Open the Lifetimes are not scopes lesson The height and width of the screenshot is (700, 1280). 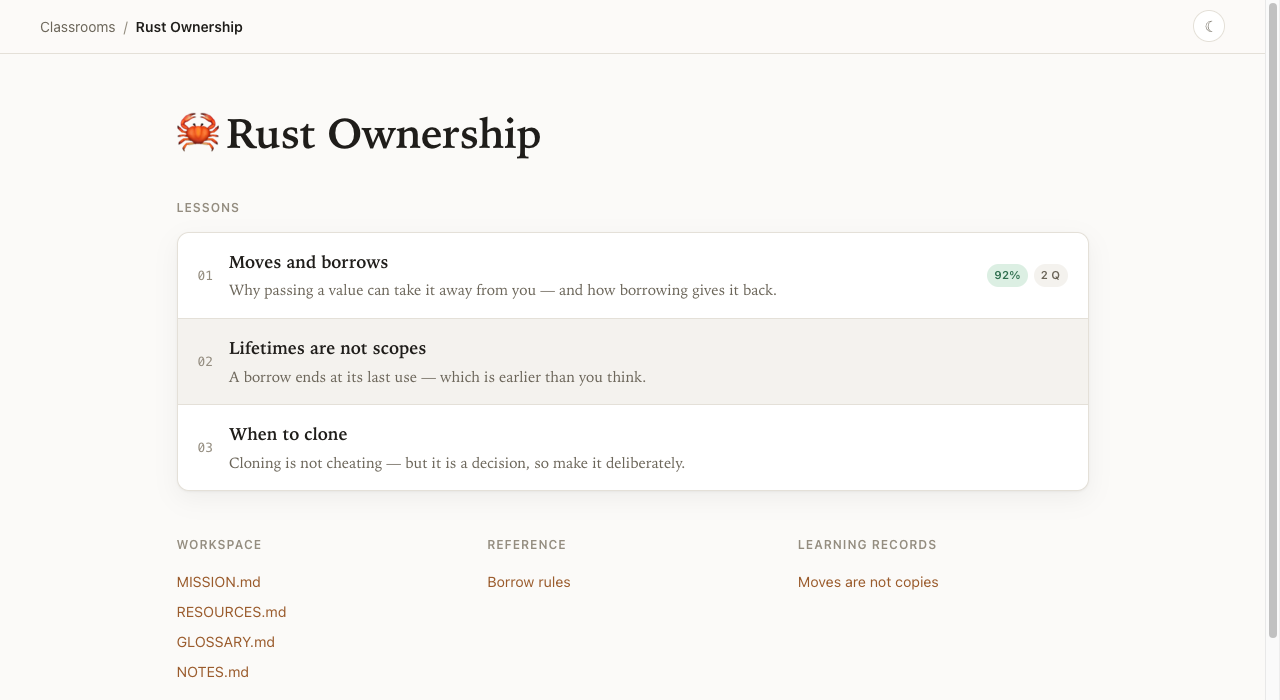coord(632,362)
